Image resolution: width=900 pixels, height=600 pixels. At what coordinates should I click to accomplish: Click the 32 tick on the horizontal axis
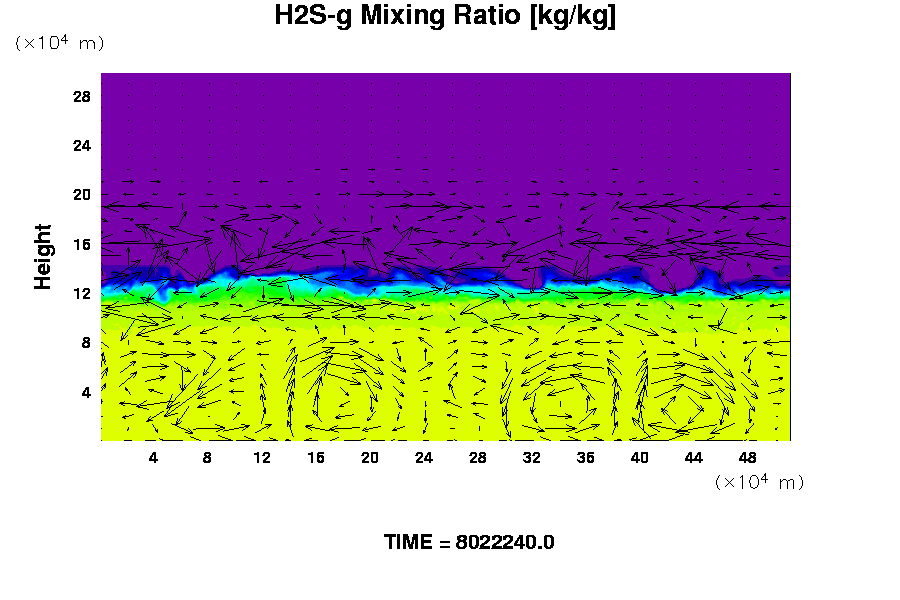(x=532, y=457)
